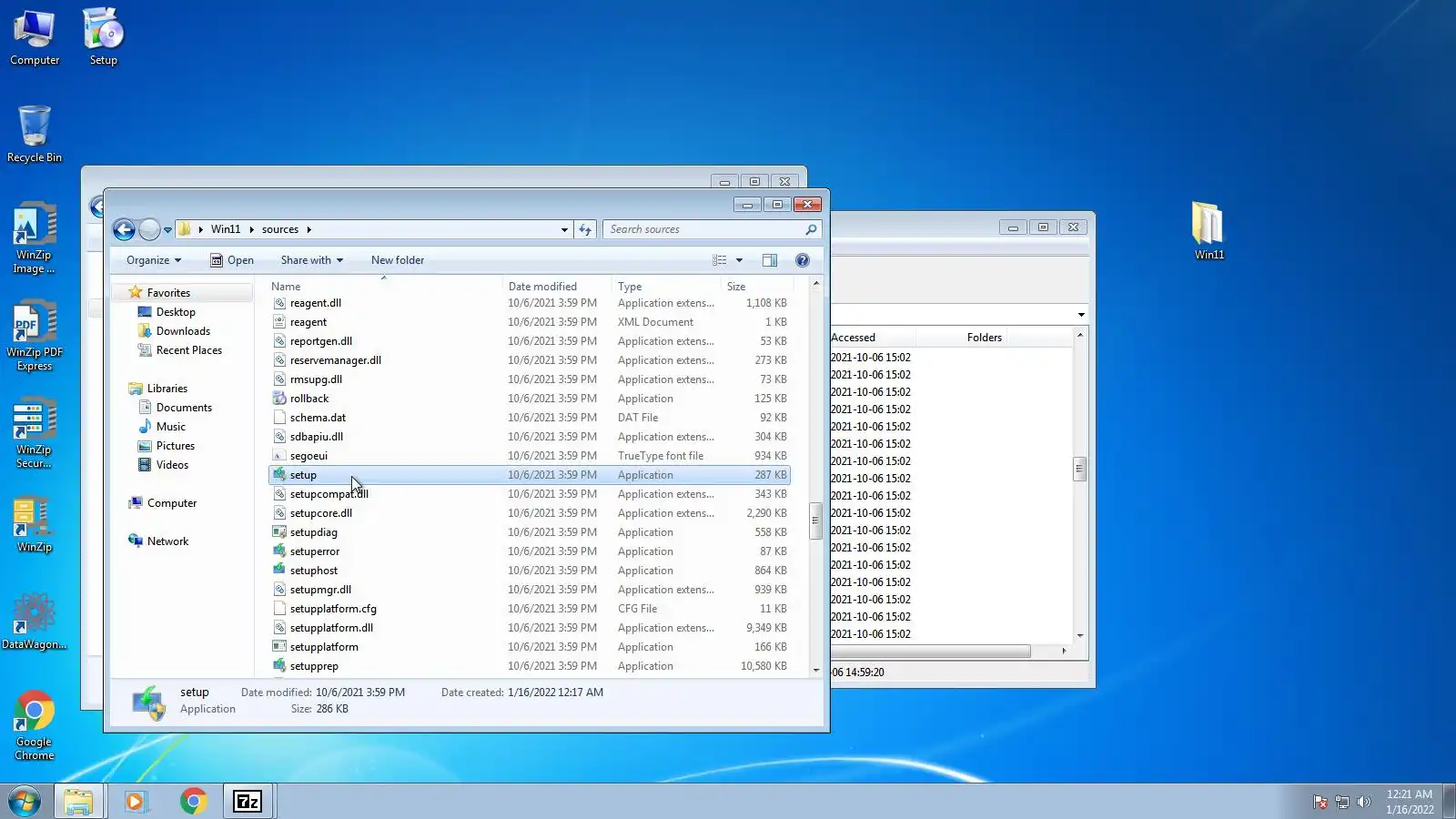1456x819 pixels.
Task: Click the file list vertical scrollbar thumb
Action: pos(815,521)
